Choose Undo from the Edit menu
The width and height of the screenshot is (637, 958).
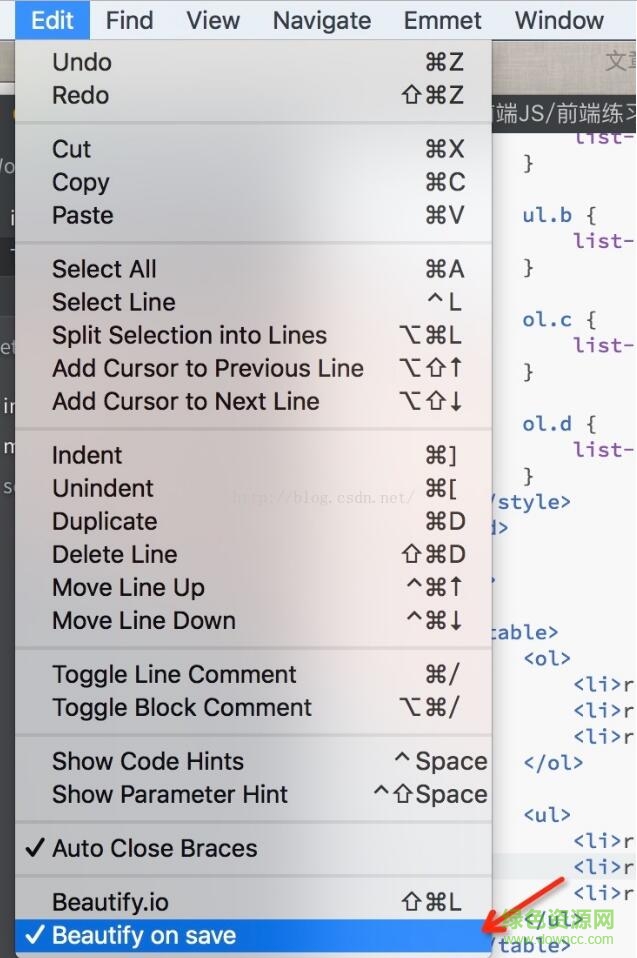click(82, 62)
